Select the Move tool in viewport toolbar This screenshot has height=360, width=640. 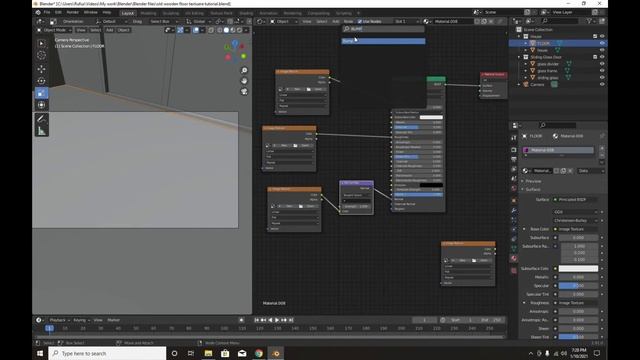[x=41, y=69]
